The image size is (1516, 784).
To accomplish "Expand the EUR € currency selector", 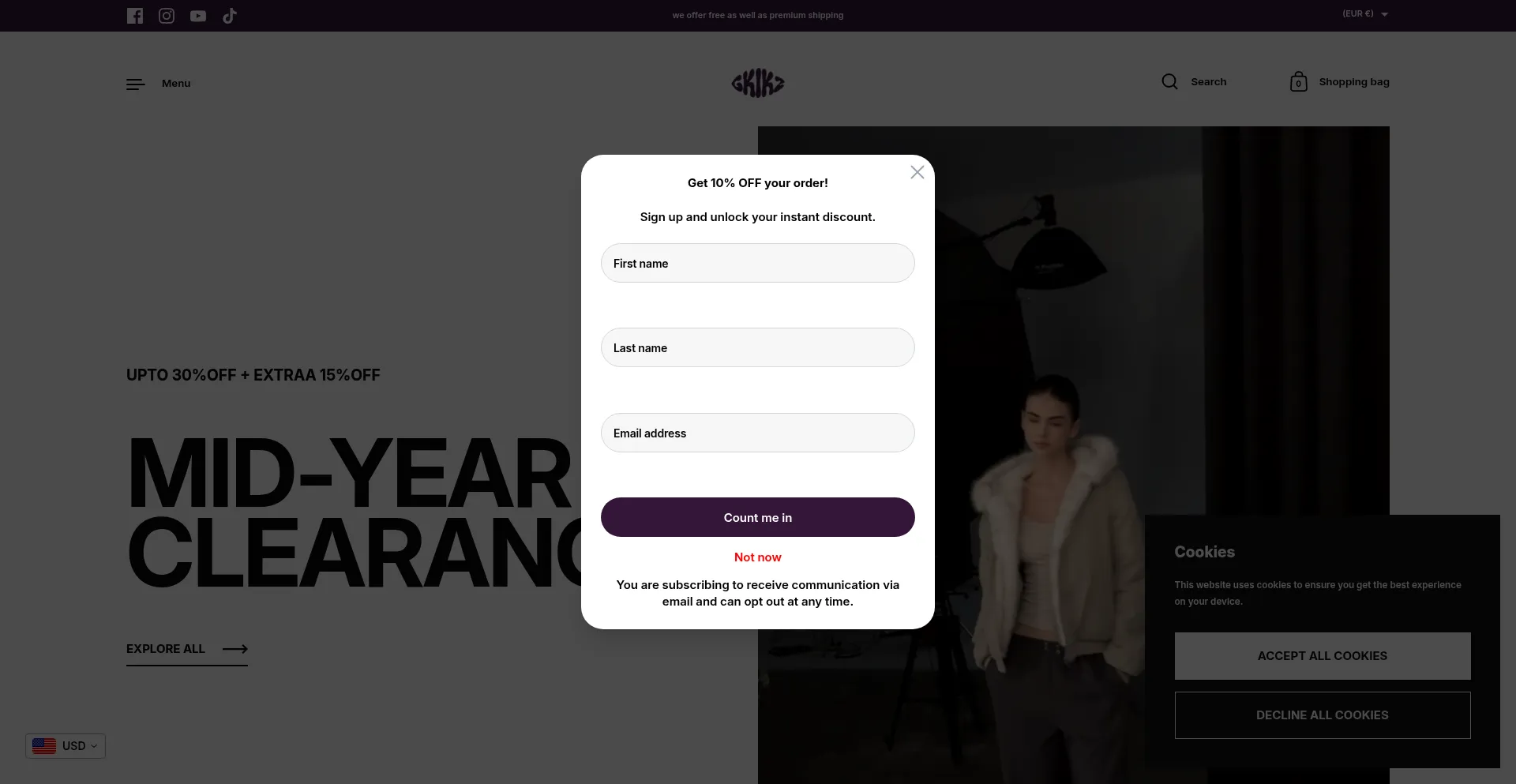I will click(x=1365, y=14).
